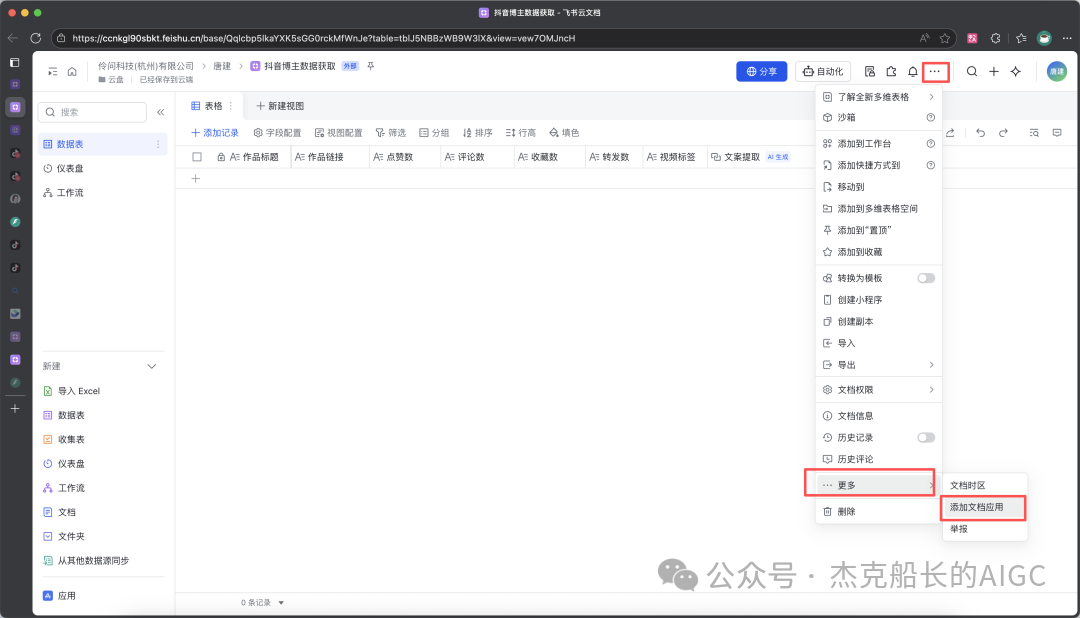The image size is (1080, 618).
Task: Click the 分组 group tool
Action: pyautogui.click(x=434, y=133)
